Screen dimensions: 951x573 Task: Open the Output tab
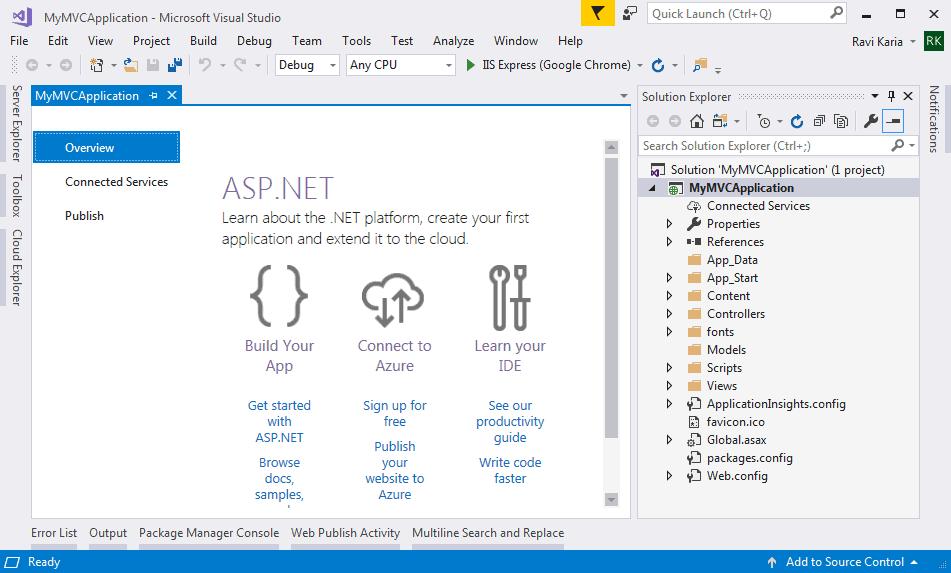[108, 533]
